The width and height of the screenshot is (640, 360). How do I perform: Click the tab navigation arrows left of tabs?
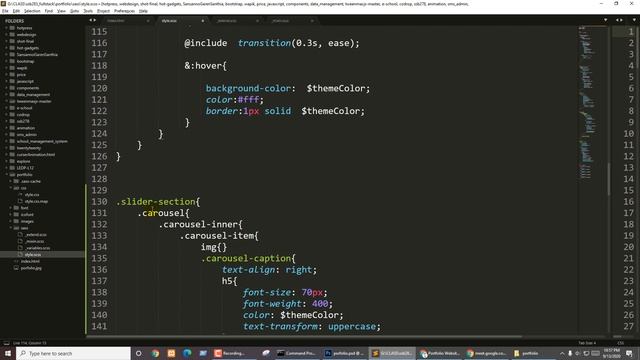(x=93, y=20)
